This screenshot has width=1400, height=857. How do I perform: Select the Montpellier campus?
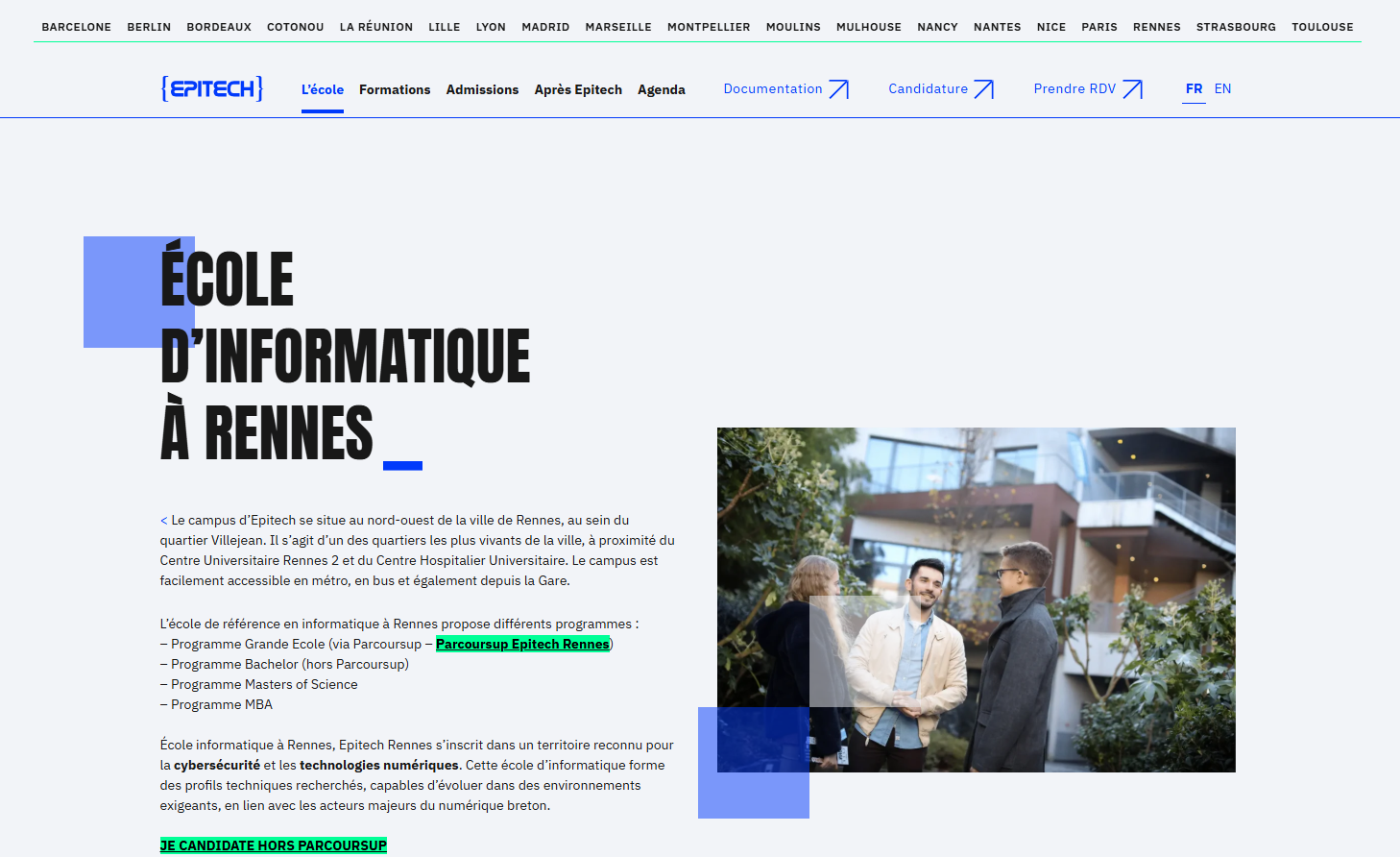tap(709, 27)
